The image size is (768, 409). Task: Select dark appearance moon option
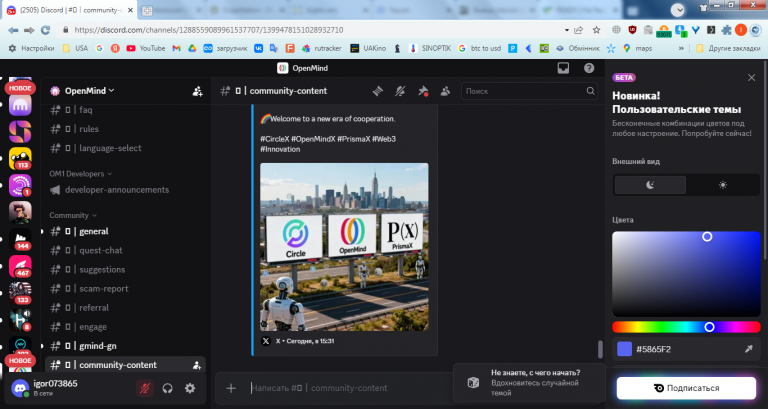pyautogui.click(x=650, y=185)
